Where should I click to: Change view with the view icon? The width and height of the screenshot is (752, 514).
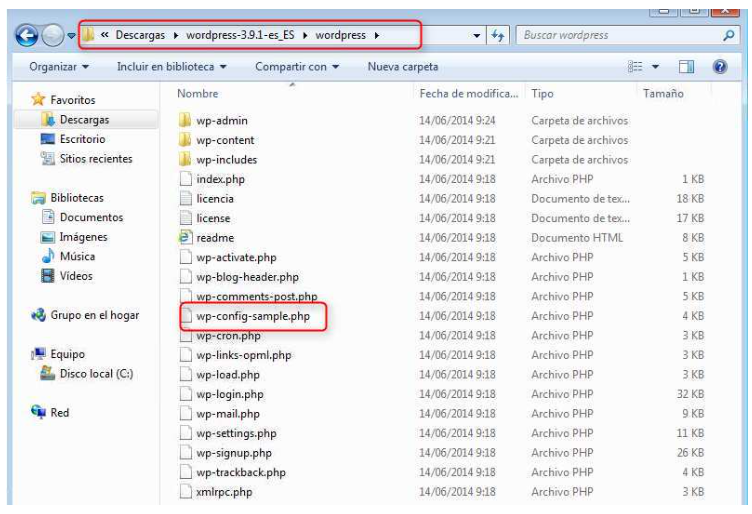point(635,67)
